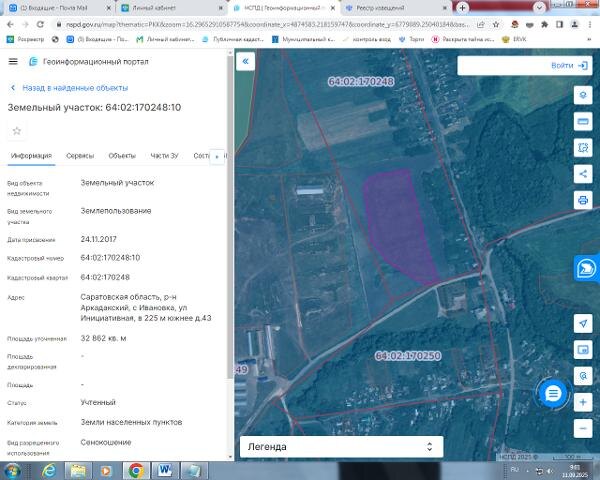Activate the area selection search tool

583,147
